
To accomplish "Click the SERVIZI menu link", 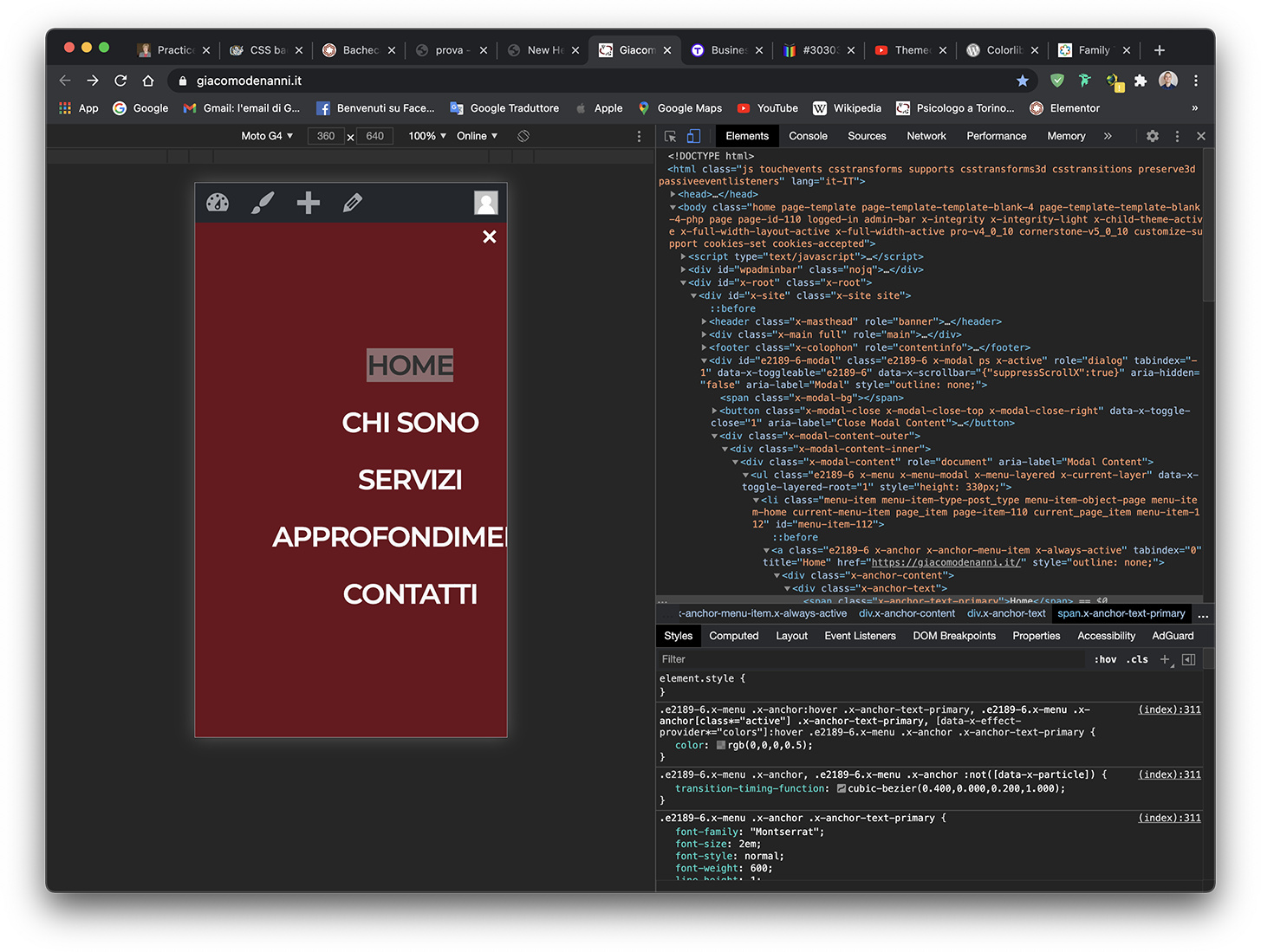I will [411, 480].
